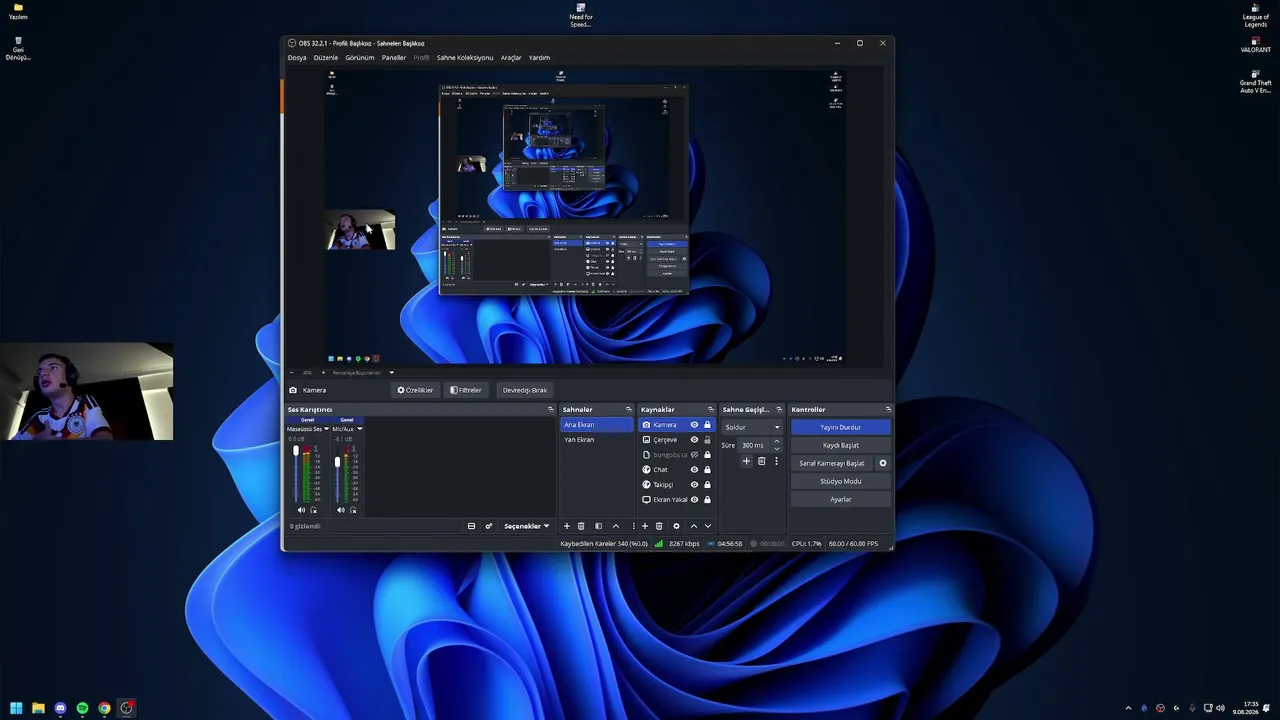Start the virtual camera (Sanal Kamerayı Başlat)
This screenshot has width=1280, height=720.
coord(832,463)
